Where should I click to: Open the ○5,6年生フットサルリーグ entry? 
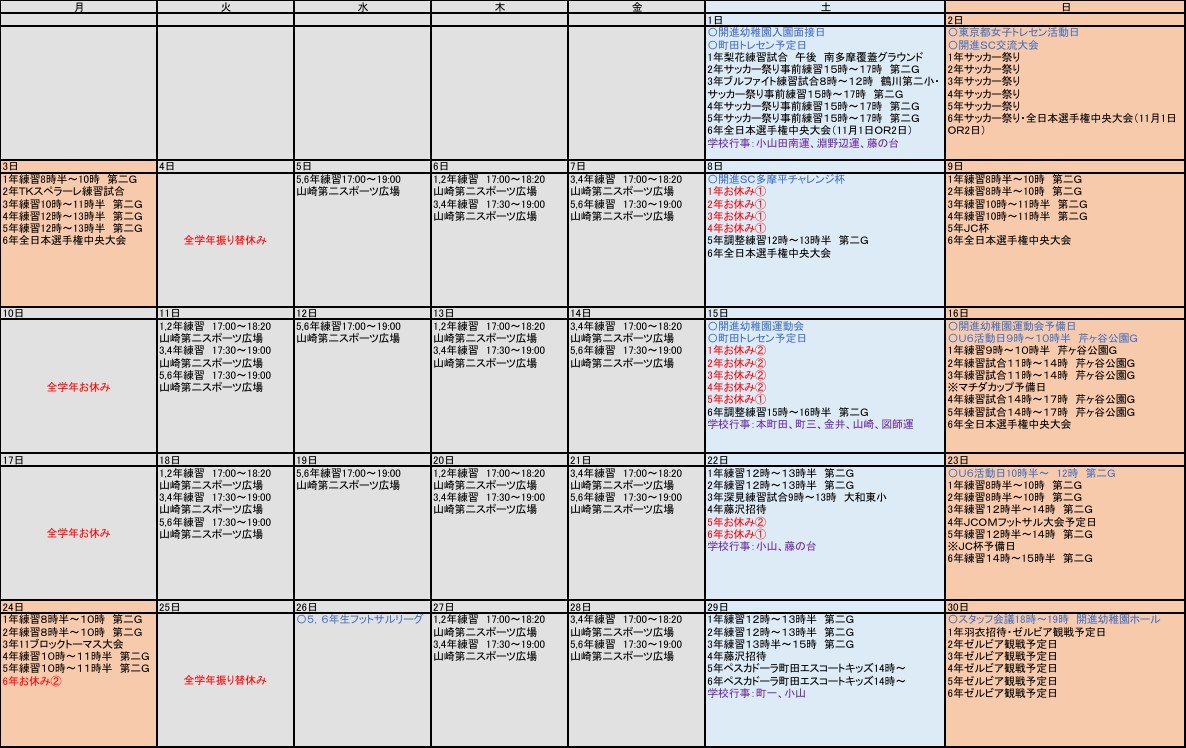tap(360, 620)
